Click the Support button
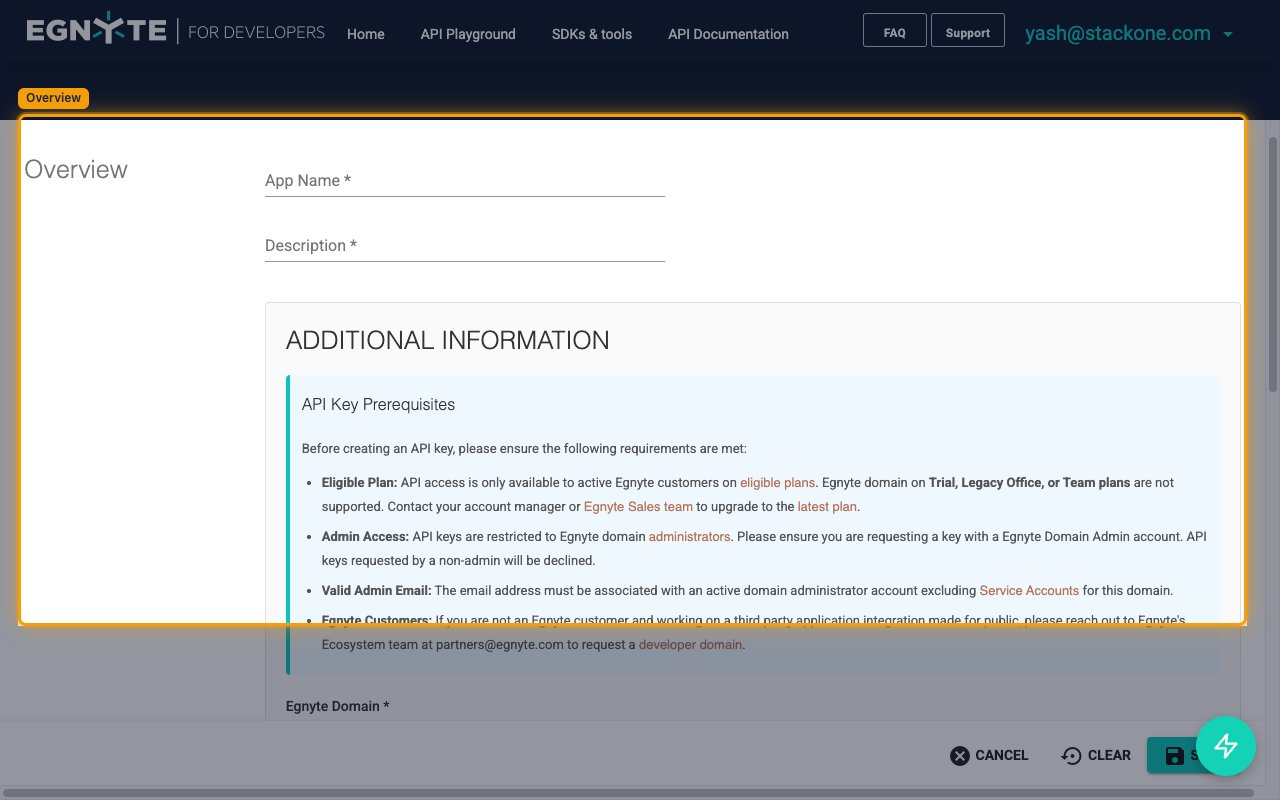 click(x=968, y=32)
